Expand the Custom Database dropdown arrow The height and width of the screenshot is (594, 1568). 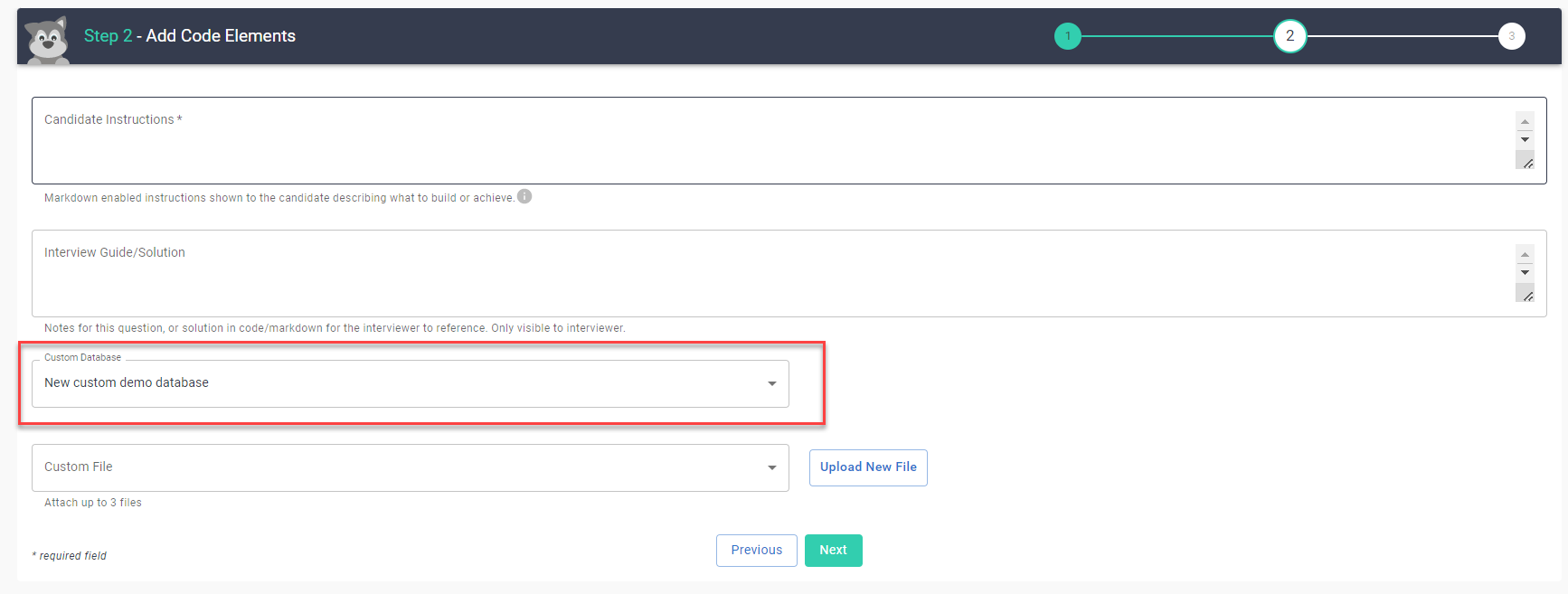(x=771, y=383)
